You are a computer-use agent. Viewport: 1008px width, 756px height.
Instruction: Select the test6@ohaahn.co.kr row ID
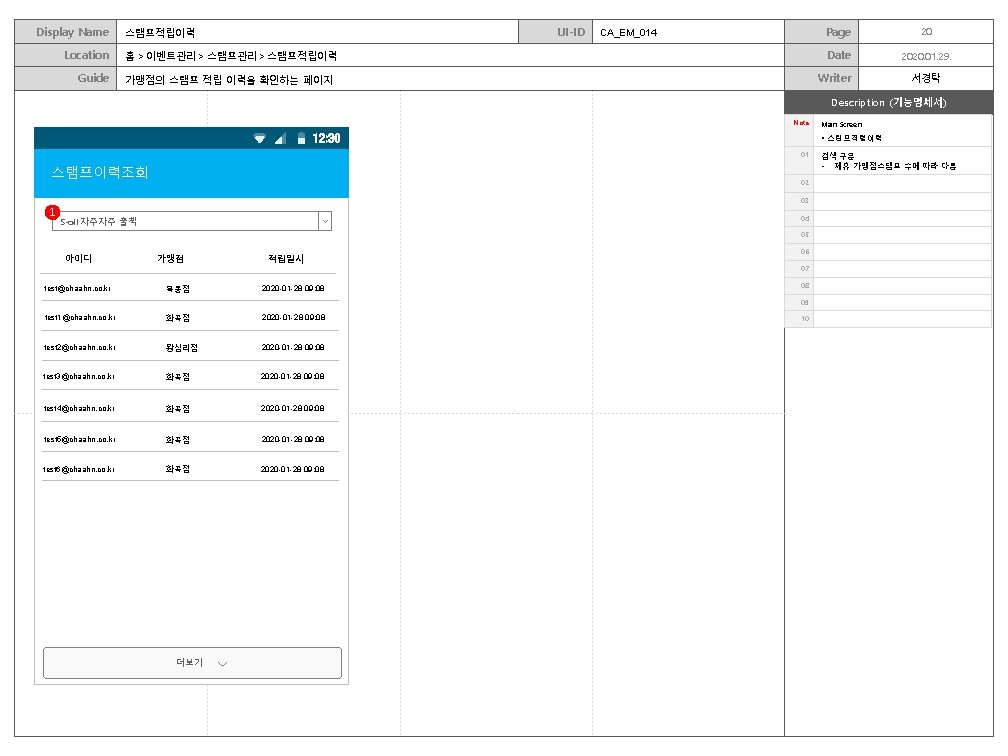(78, 469)
